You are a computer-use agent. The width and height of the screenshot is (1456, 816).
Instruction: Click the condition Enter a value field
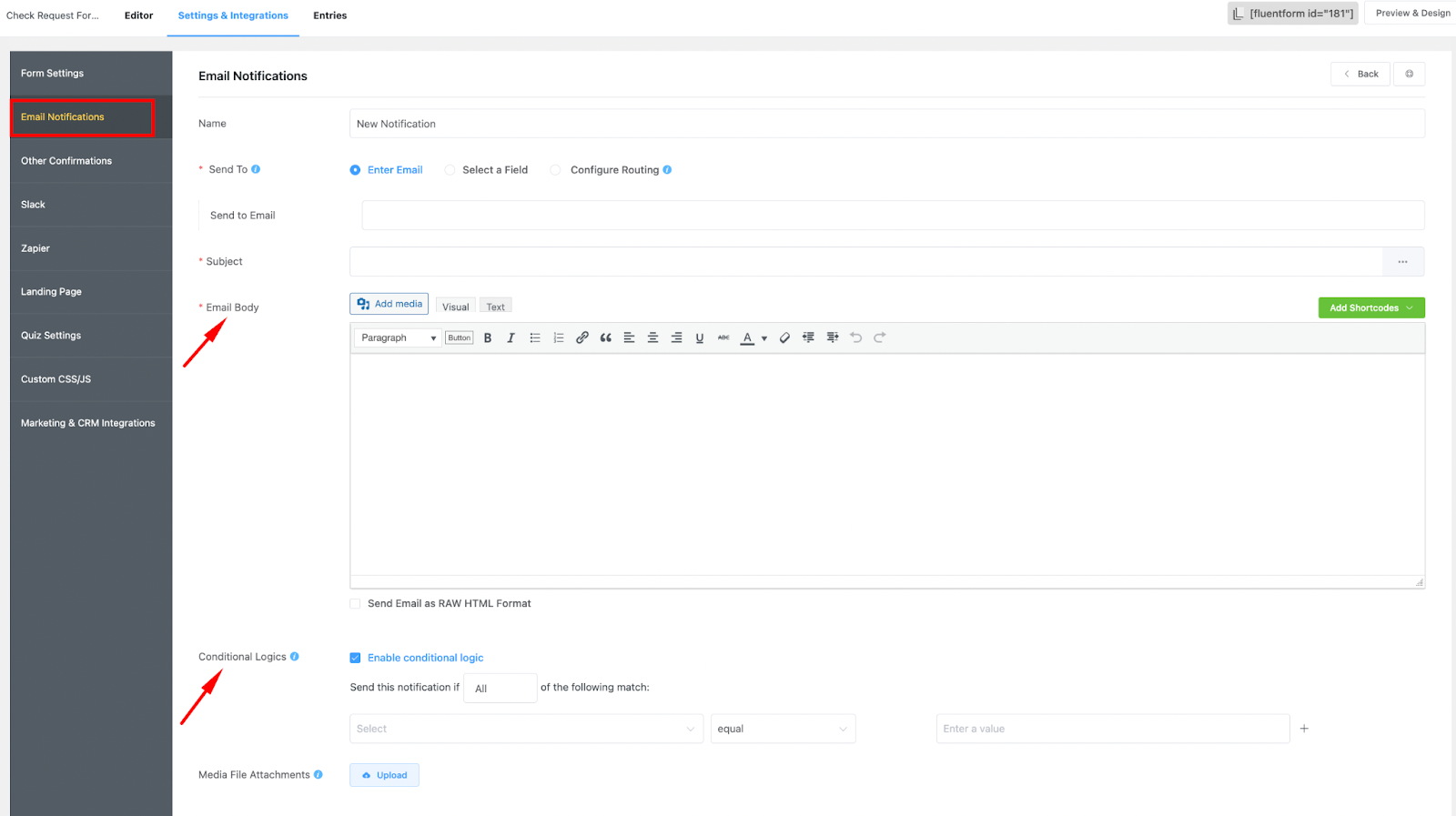pyautogui.click(x=1113, y=729)
